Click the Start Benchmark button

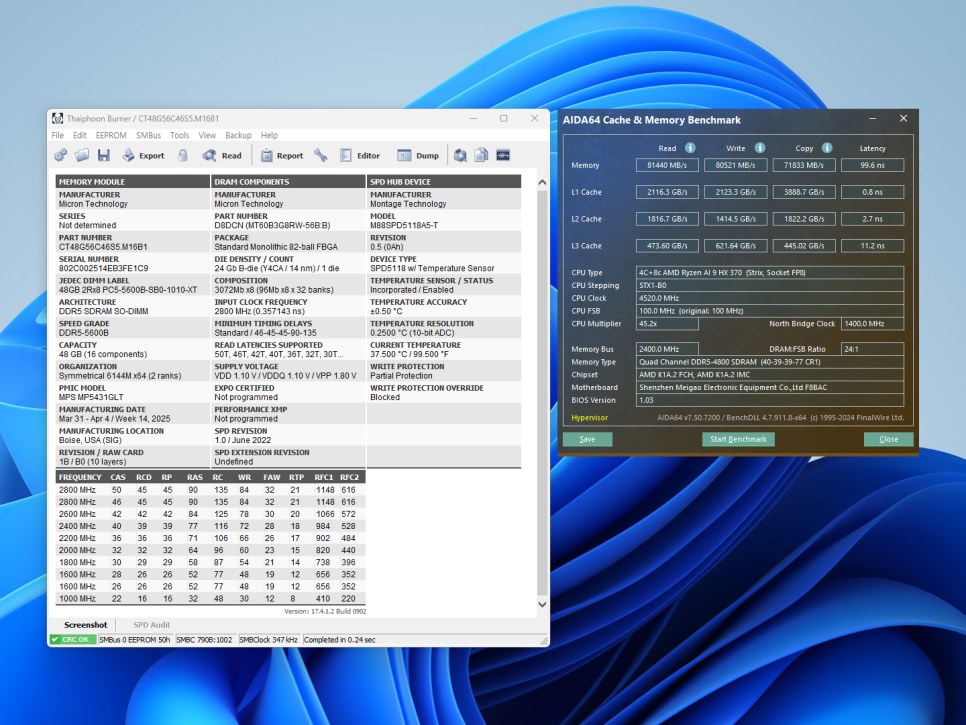pyautogui.click(x=739, y=439)
